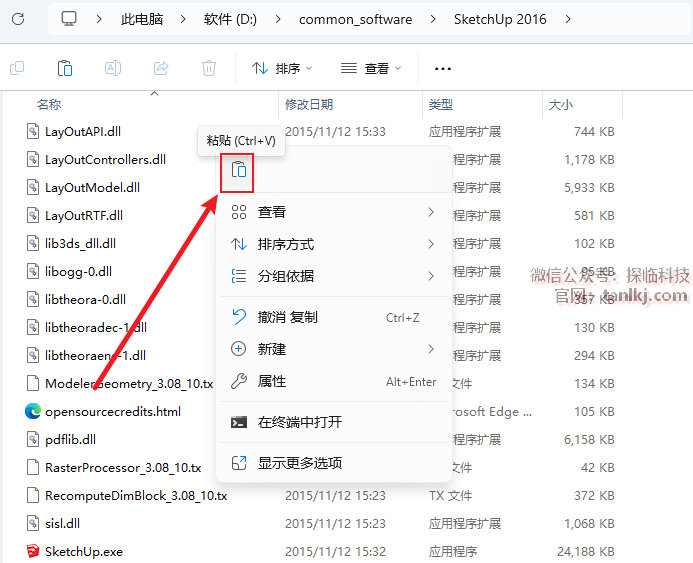Expand chevron before 此电脑 in breadcrumb
693x563 pixels.
click(x=99, y=19)
